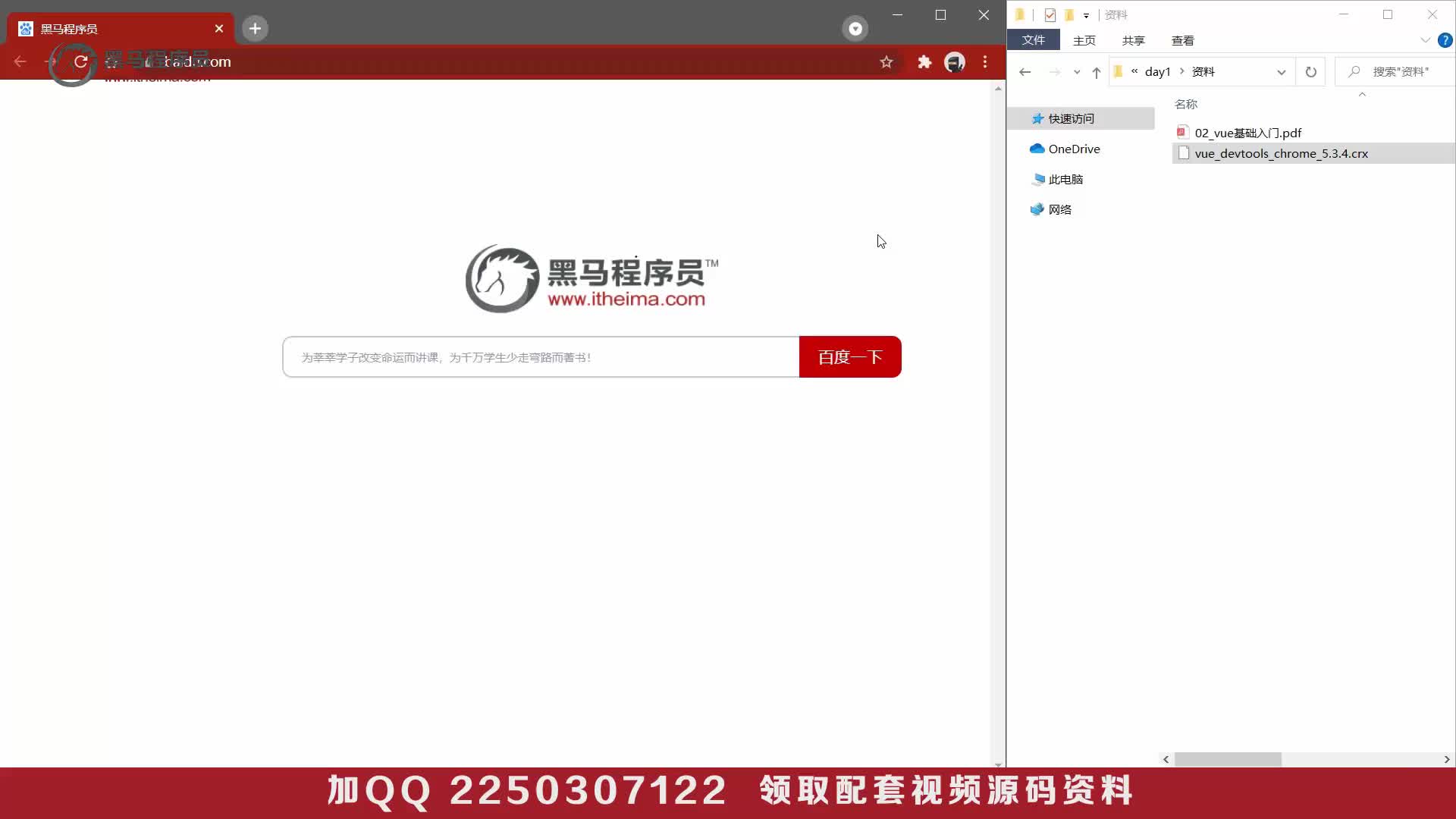Screen dimensions: 1456x819
Task: Click new folder quick-access icon in Explorer
Action: 1069,15
